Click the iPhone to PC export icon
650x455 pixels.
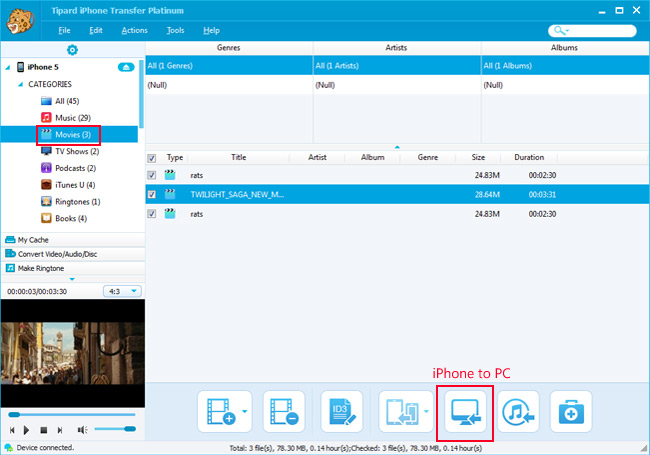[465, 411]
